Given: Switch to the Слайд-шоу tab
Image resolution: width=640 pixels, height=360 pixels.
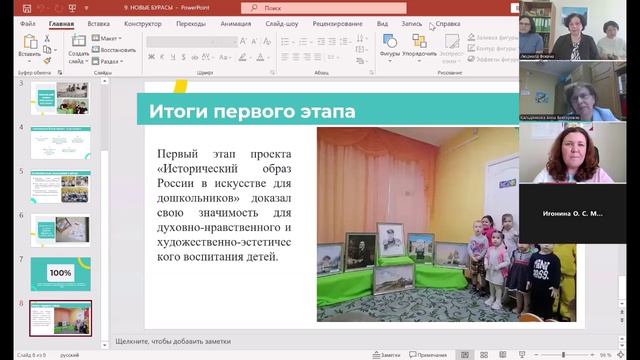Looking at the screenshot, I should tap(282, 24).
